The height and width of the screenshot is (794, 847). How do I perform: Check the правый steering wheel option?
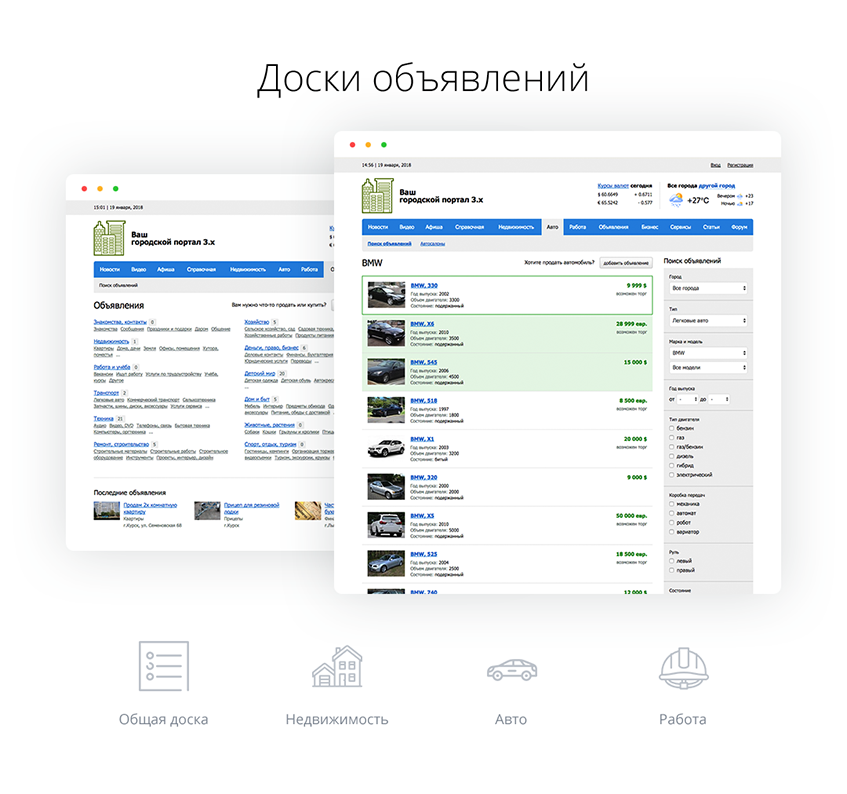(x=672, y=570)
